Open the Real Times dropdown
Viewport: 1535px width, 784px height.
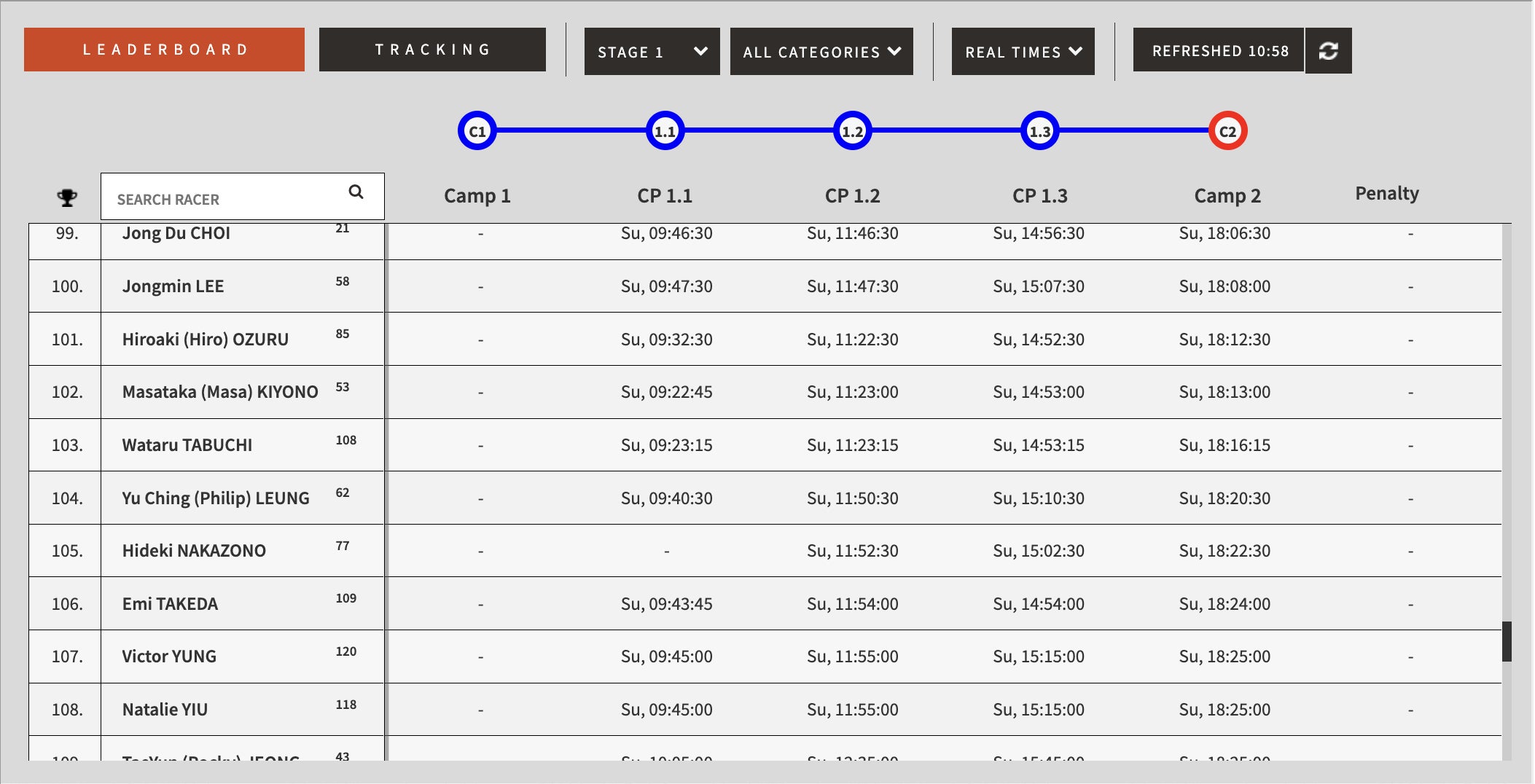pos(1023,52)
